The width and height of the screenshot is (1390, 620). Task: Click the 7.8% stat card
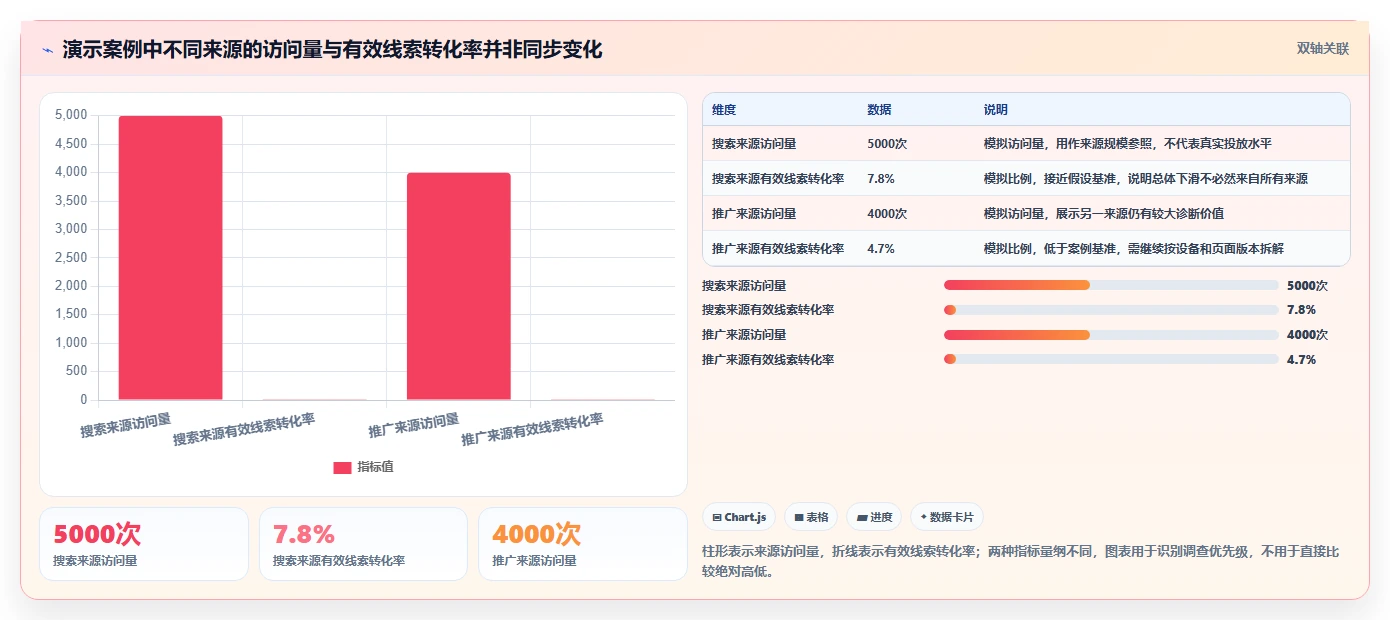[x=363, y=544]
